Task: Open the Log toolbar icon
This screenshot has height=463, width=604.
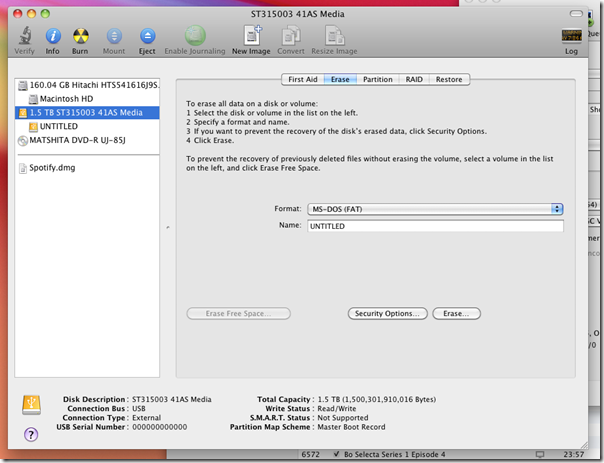Action: 572,36
